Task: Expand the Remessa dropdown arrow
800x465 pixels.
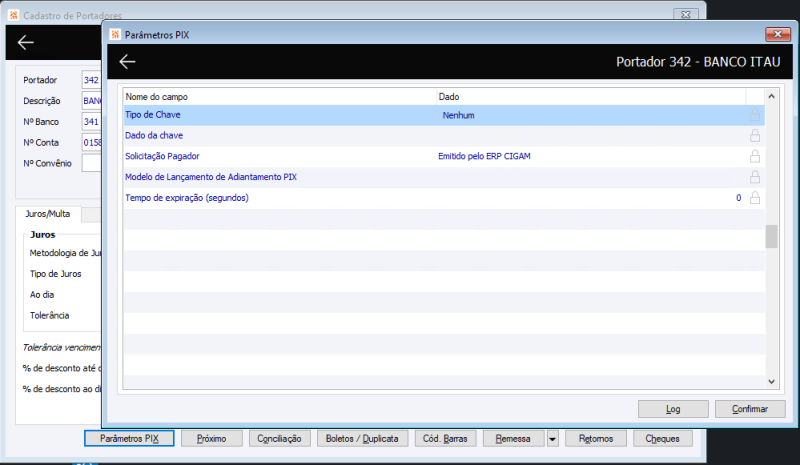Action: point(552,438)
